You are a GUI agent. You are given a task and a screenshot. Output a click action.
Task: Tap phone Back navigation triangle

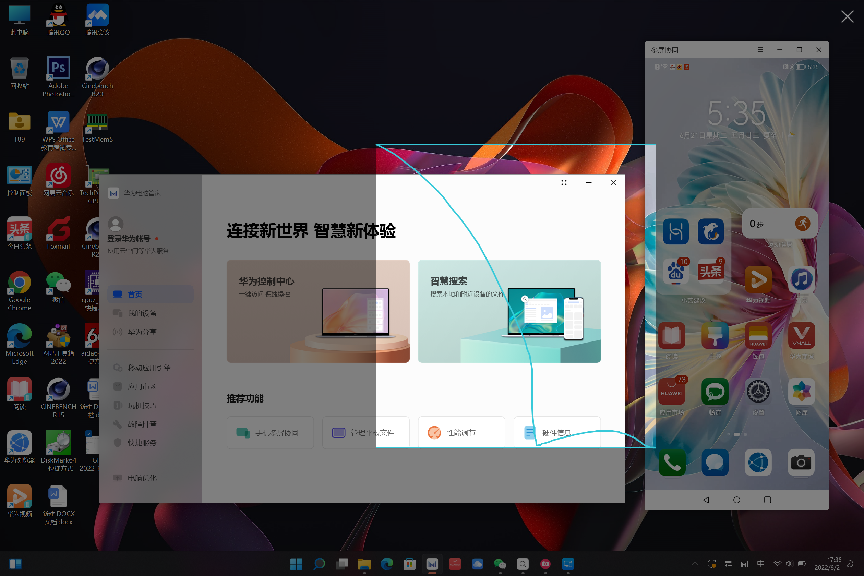click(706, 500)
